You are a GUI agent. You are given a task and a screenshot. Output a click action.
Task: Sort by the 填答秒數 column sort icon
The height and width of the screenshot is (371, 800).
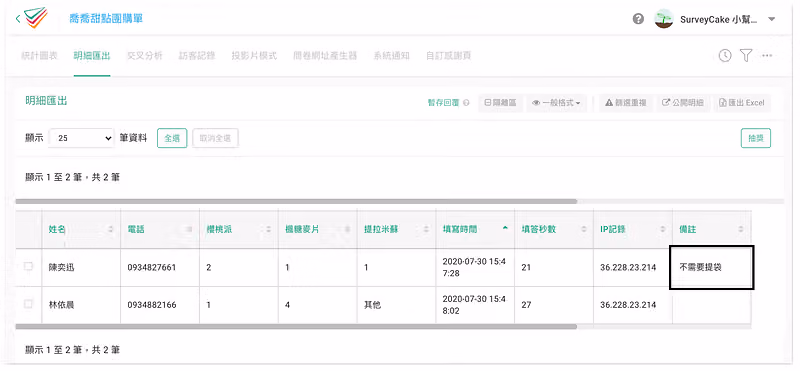pyautogui.click(x=584, y=230)
